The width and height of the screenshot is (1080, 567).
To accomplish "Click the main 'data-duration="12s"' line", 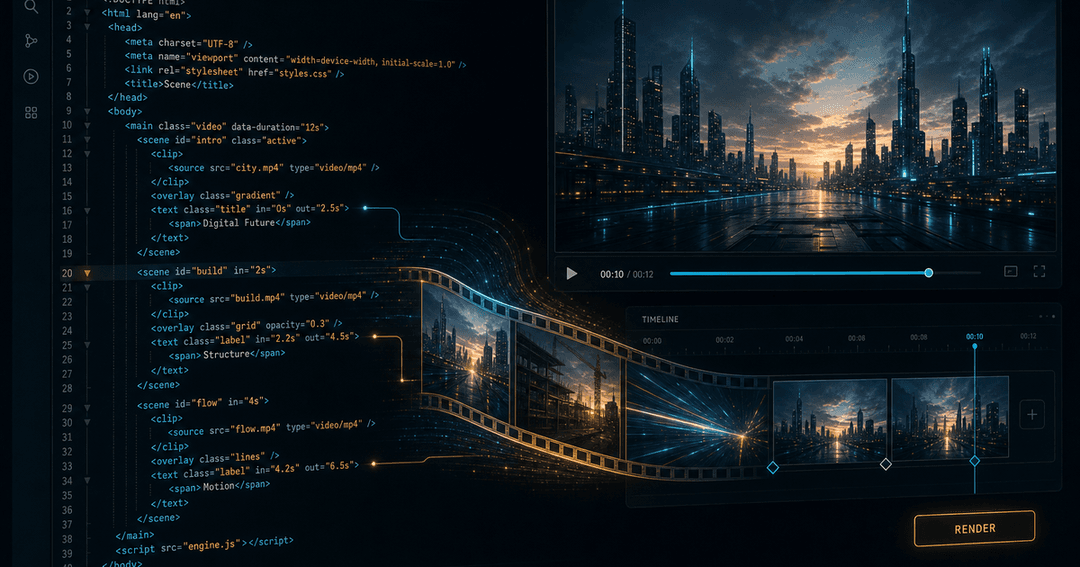I will (227, 127).
